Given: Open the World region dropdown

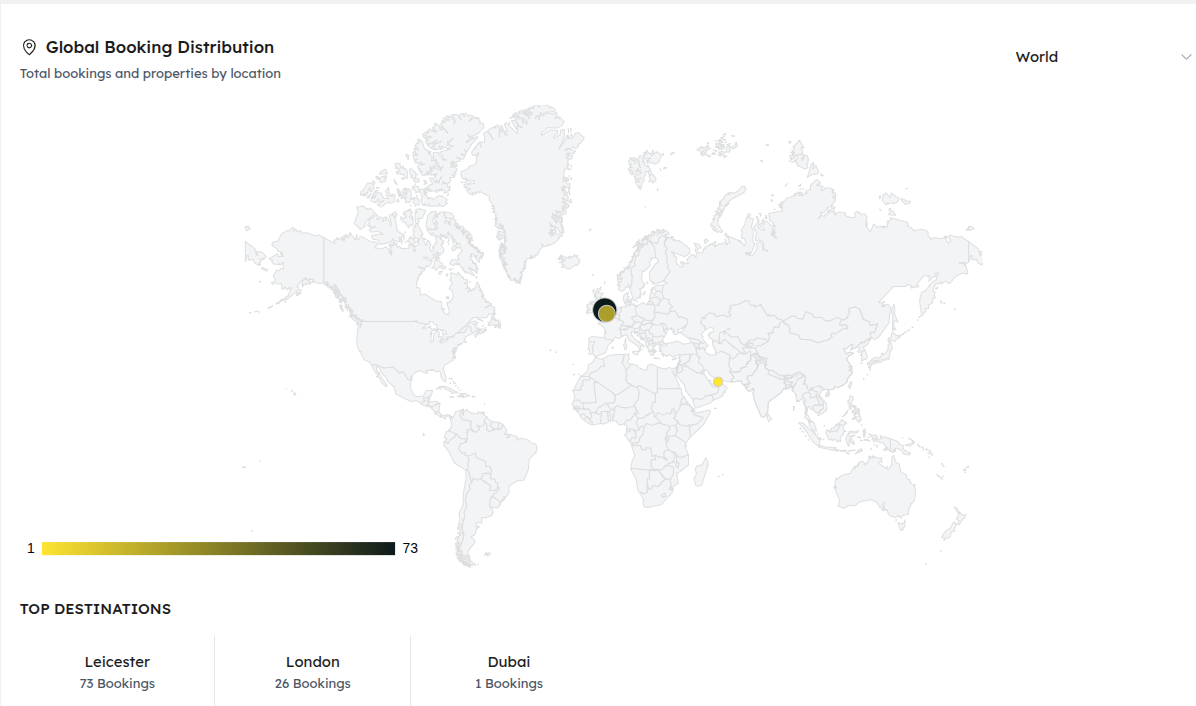Looking at the screenshot, I should pos(1100,57).
